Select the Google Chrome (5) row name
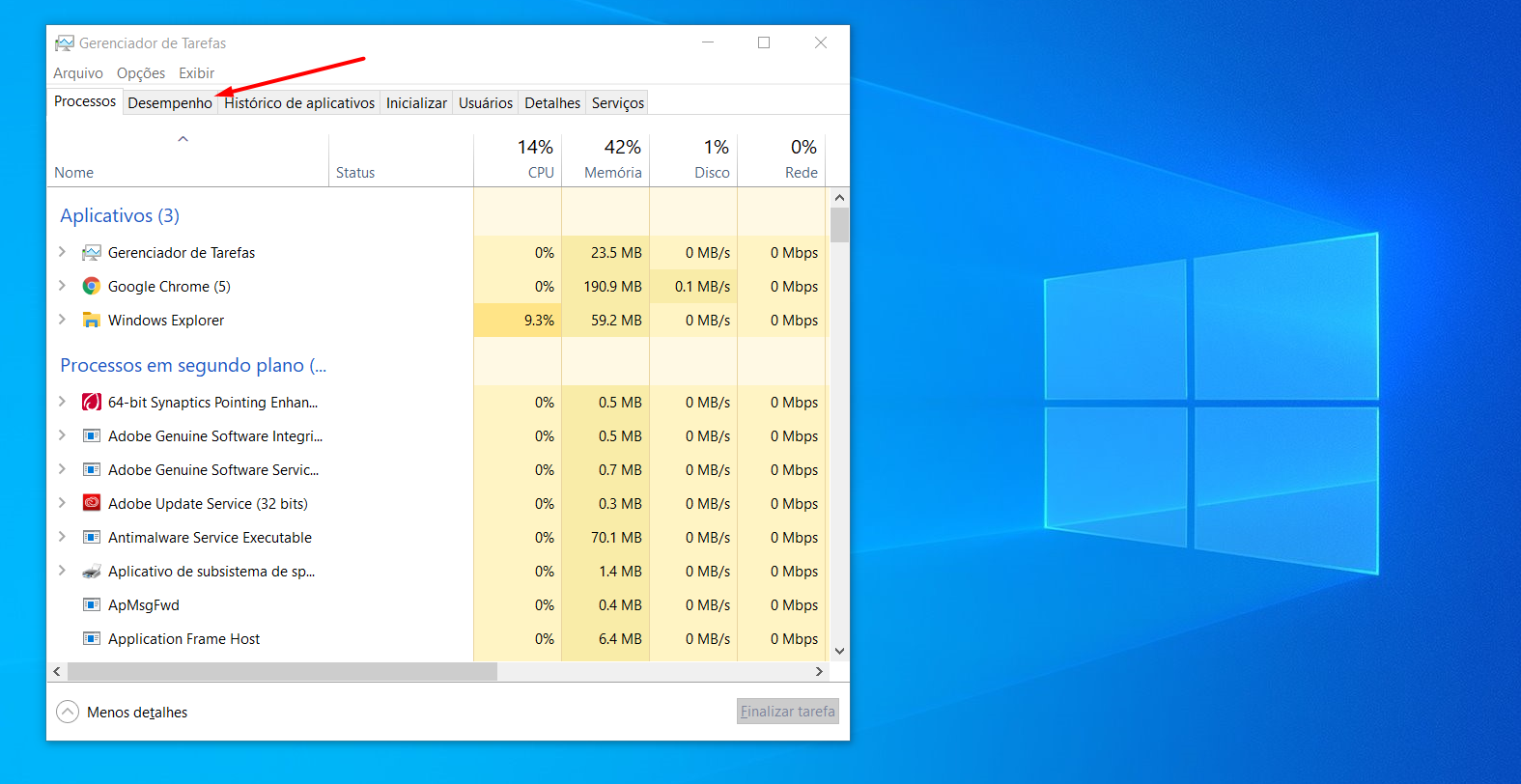Viewport: 1521px width, 784px height. point(169,287)
